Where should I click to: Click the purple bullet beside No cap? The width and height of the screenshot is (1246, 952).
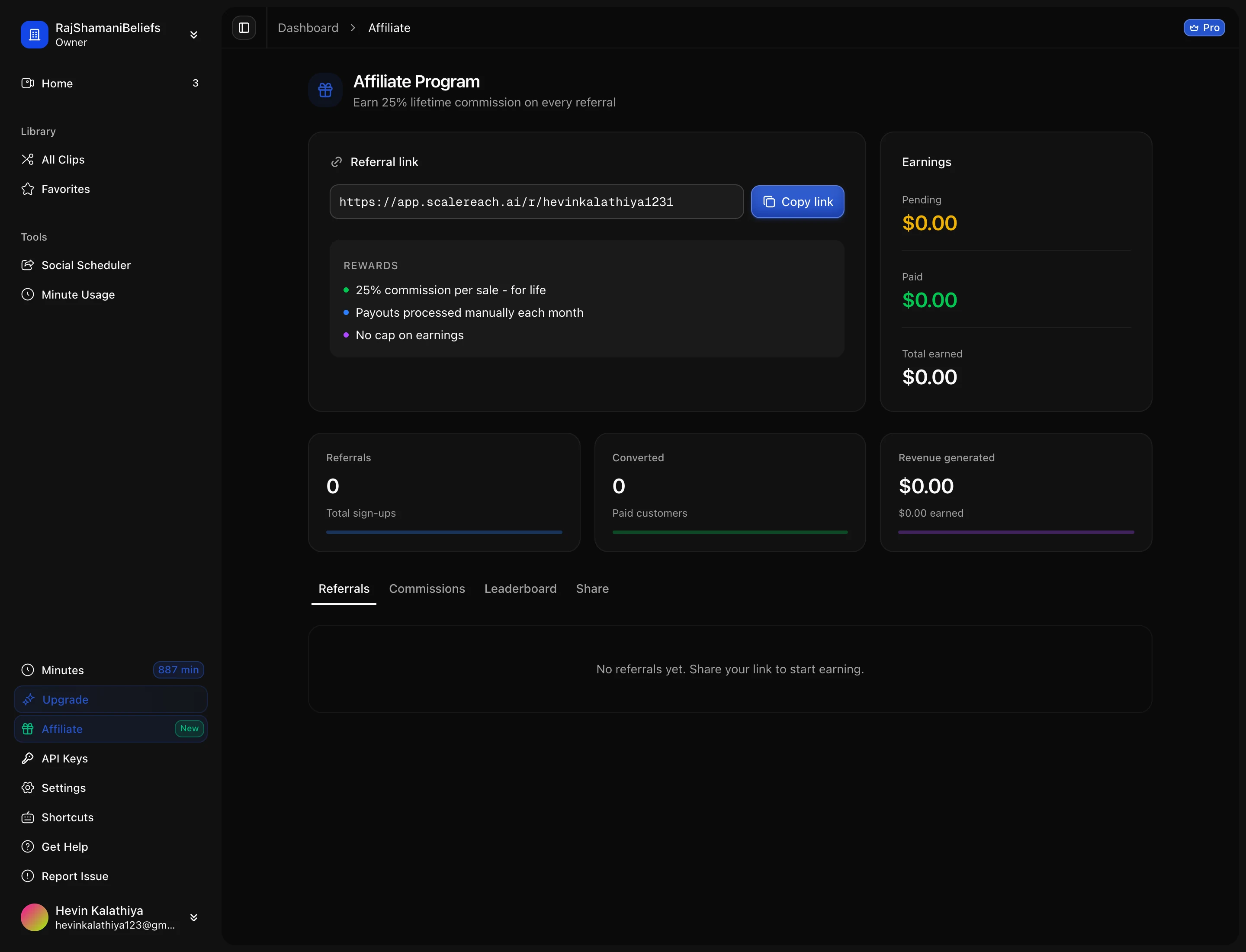point(346,335)
